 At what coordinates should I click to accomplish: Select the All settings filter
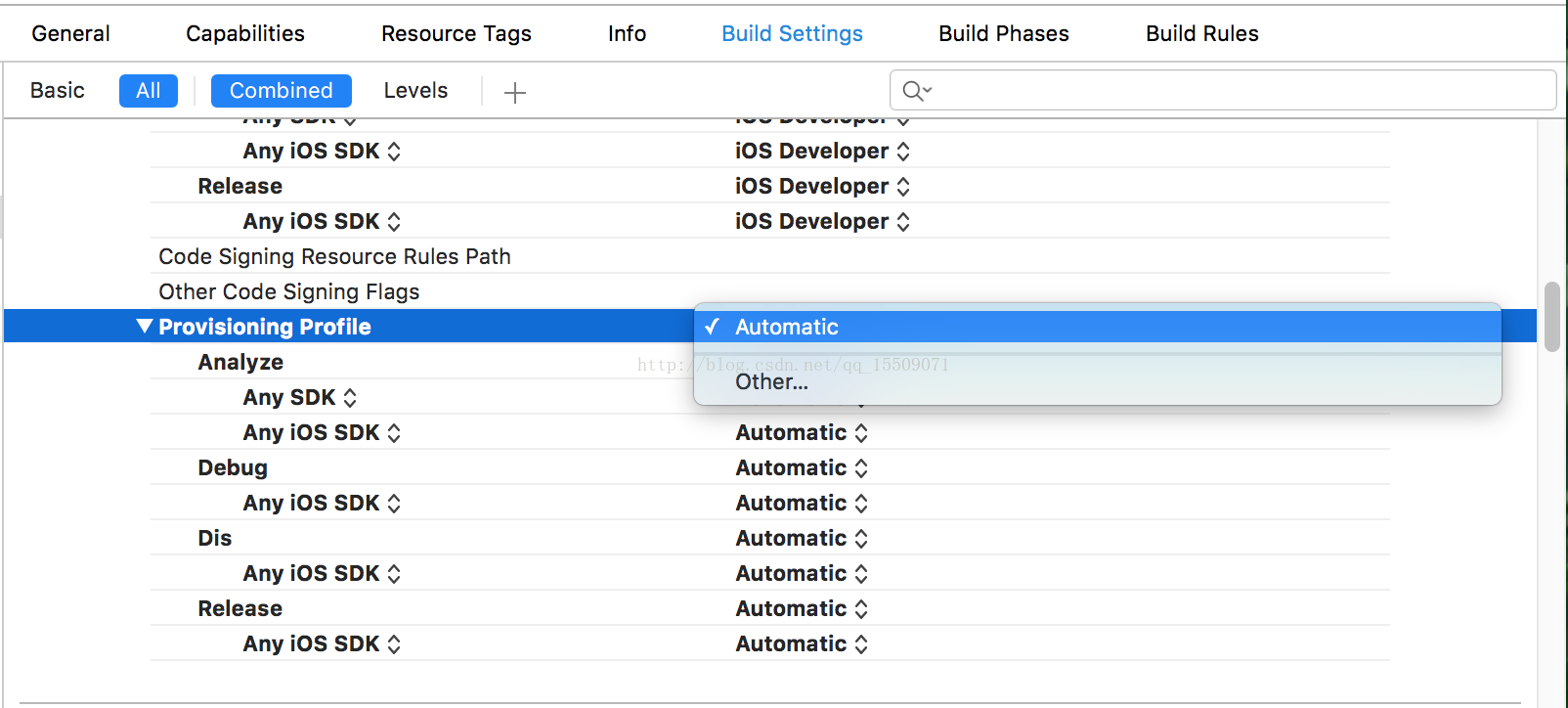149,91
